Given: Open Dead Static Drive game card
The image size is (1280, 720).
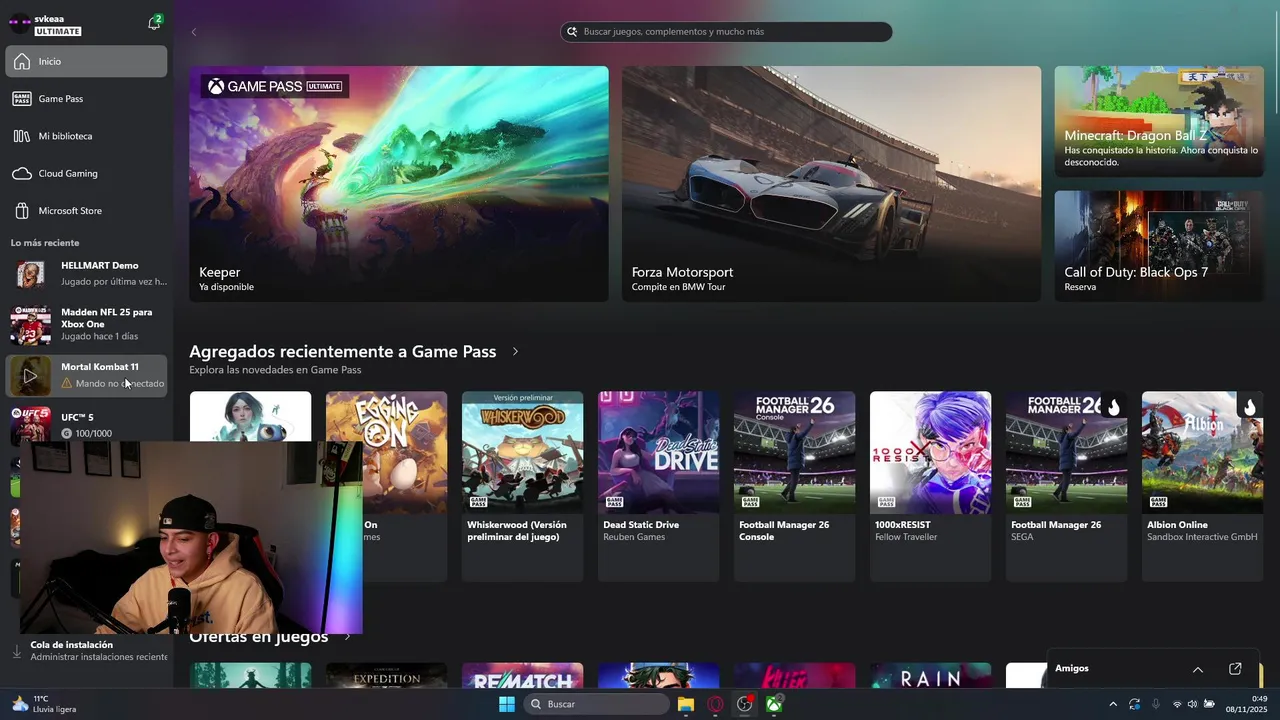Looking at the screenshot, I should [658, 486].
